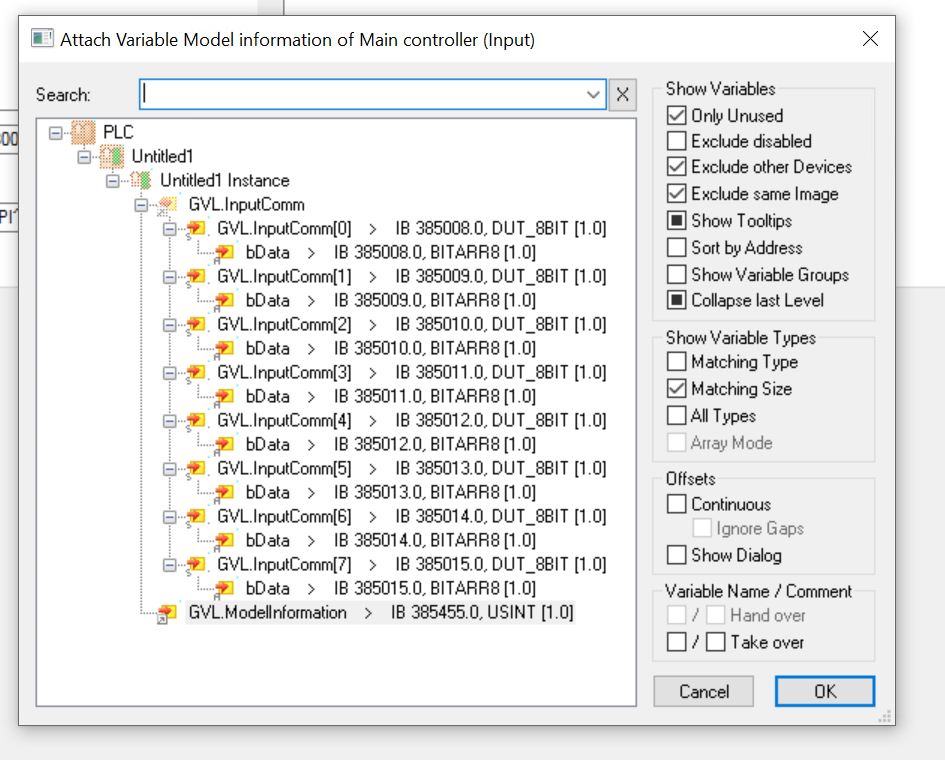Click the bData icon at IB 385013.0

pyautogui.click(x=224, y=492)
